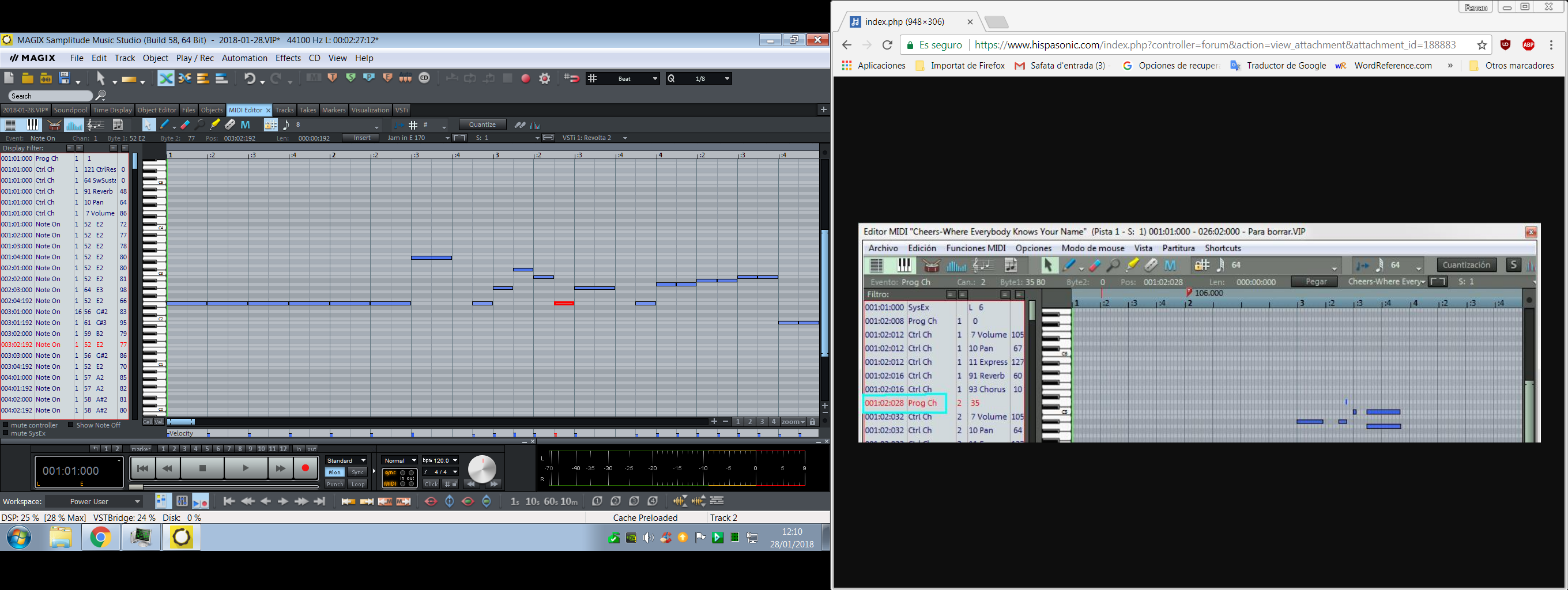Click the transport Play button
Screen dimensions: 1568x590
[x=246, y=468]
